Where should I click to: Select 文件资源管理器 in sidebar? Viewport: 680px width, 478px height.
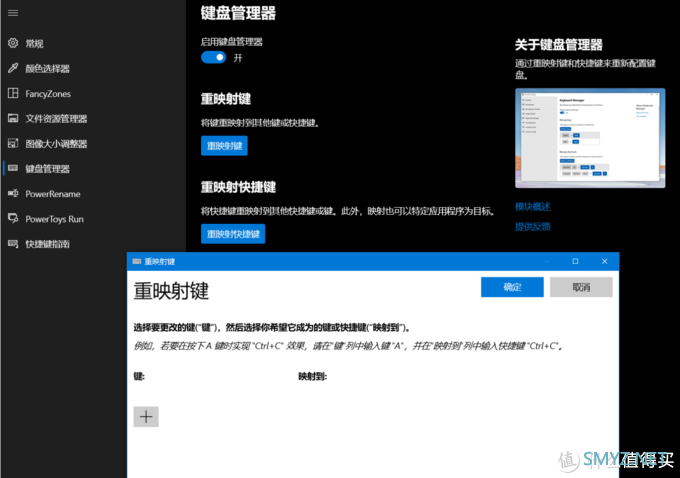coord(56,118)
